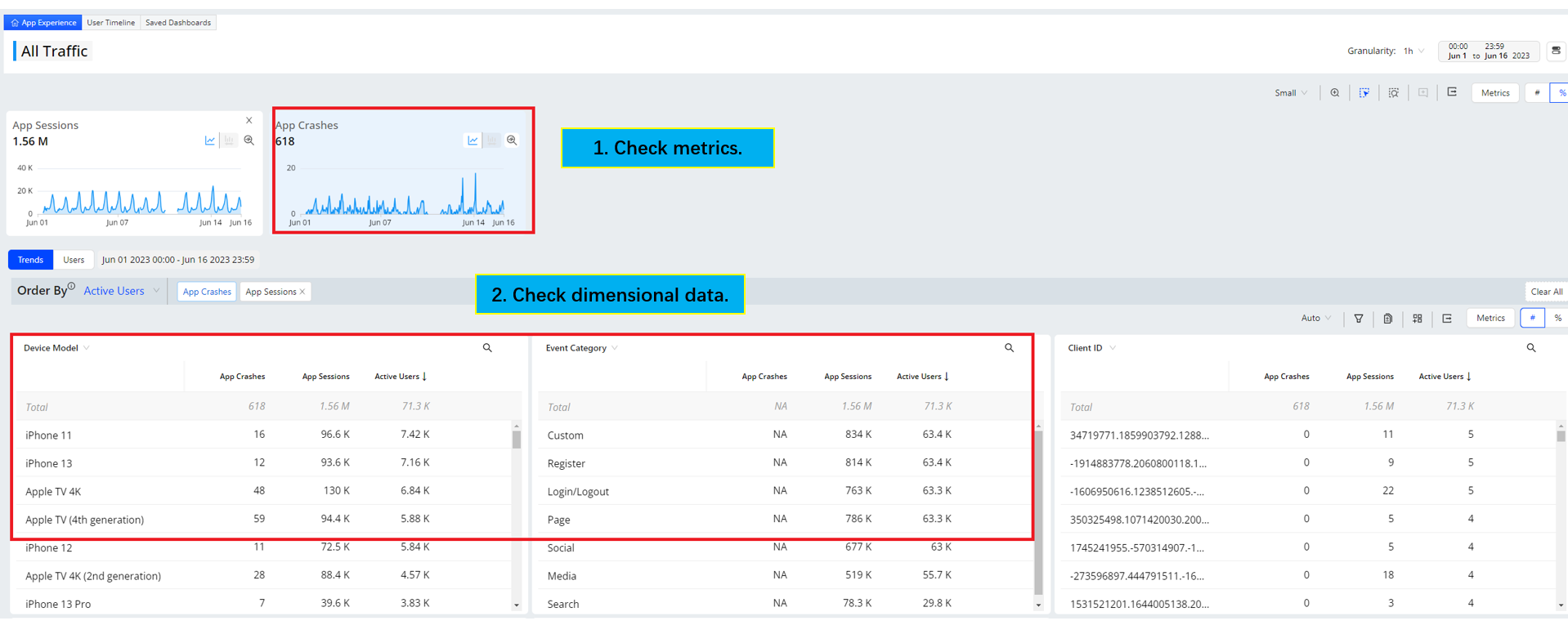Switch to the User Timeline tab

[x=110, y=23]
